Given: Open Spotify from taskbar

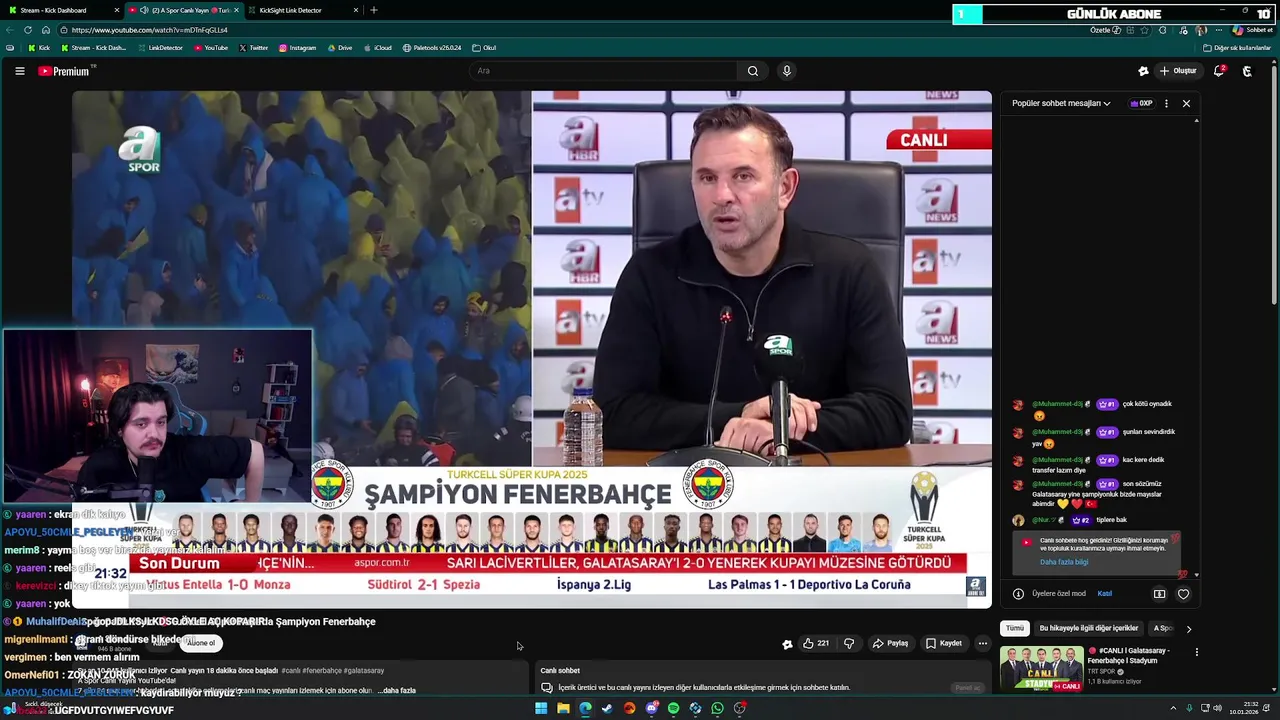Looking at the screenshot, I should point(673,708).
